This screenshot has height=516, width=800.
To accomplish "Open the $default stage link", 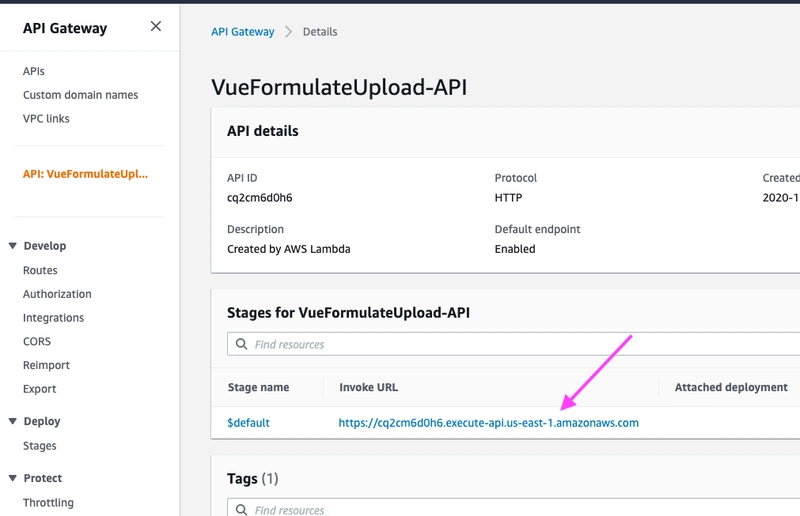I will coord(248,423).
